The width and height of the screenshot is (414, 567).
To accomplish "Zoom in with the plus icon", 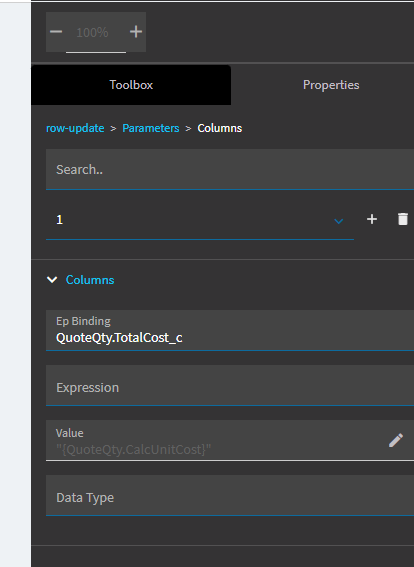I will [x=136, y=32].
